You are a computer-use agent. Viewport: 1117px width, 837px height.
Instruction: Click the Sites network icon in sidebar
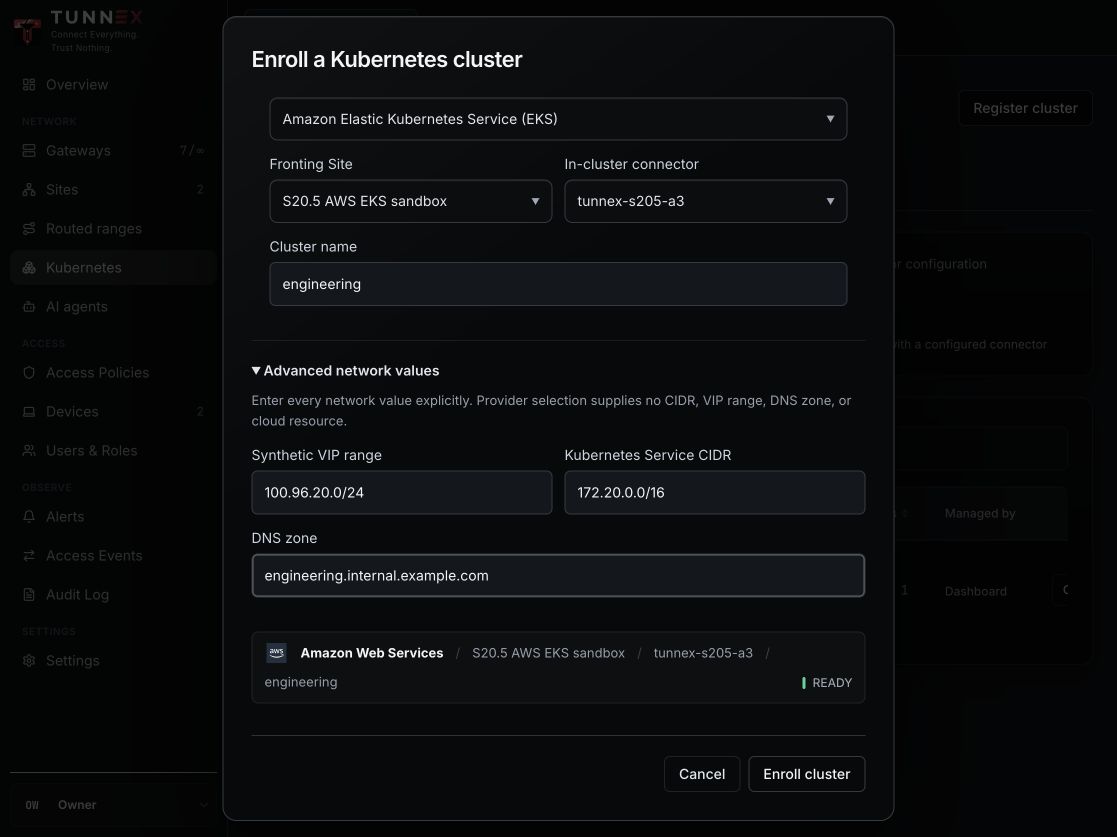(x=28, y=189)
